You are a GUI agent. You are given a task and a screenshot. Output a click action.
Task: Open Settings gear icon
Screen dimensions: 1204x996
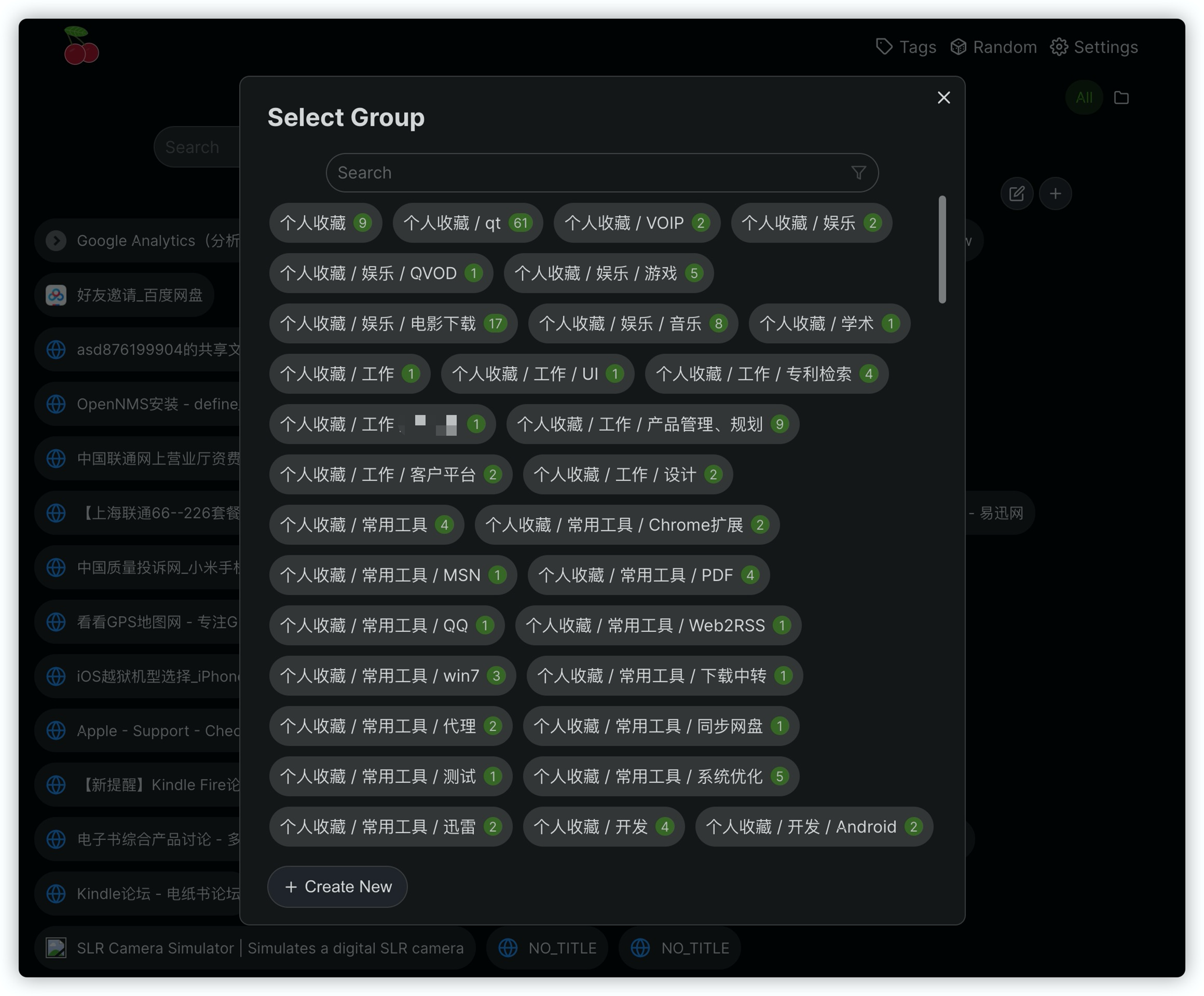tap(1058, 46)
